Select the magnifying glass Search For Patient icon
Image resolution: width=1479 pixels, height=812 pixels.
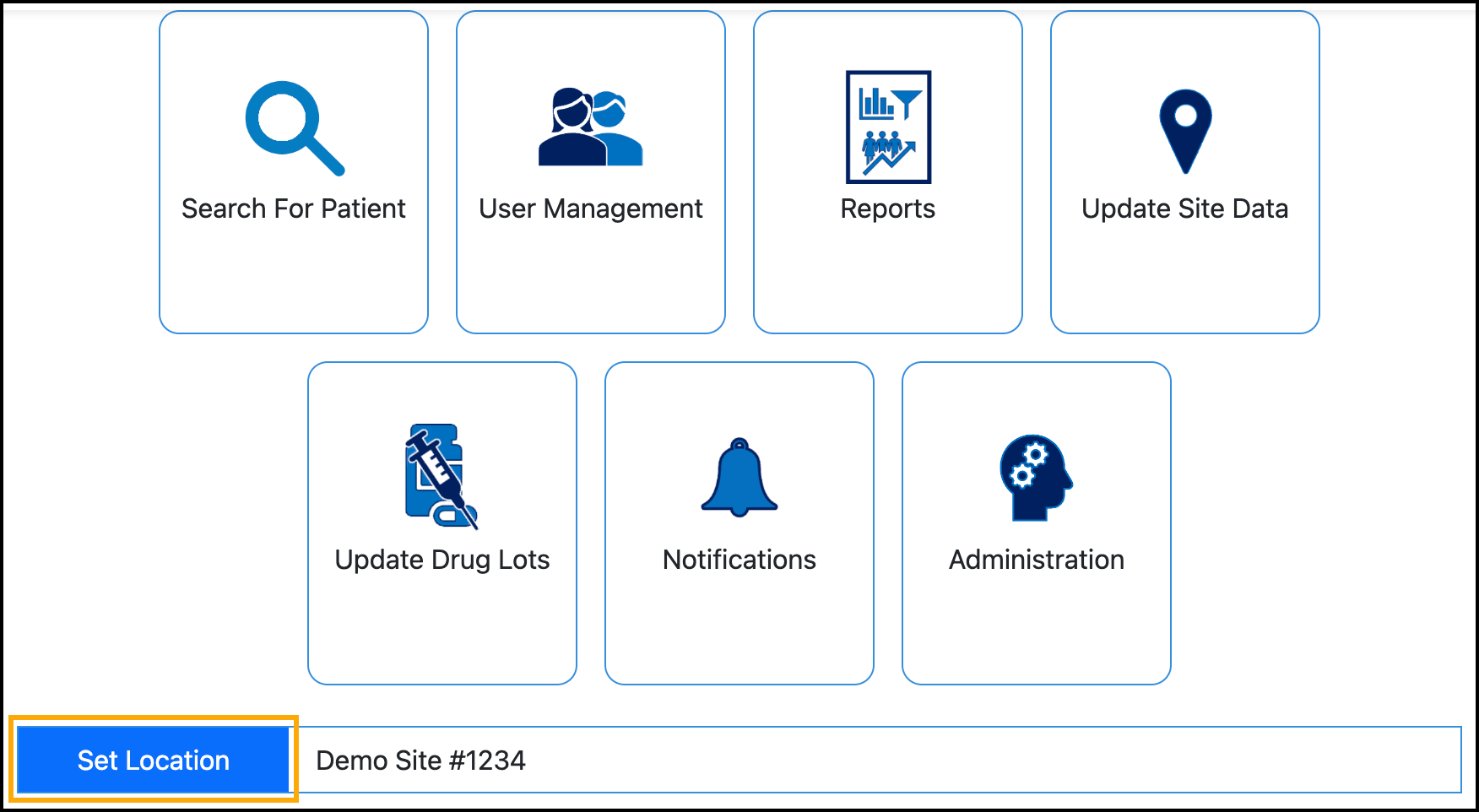(293, 127)
